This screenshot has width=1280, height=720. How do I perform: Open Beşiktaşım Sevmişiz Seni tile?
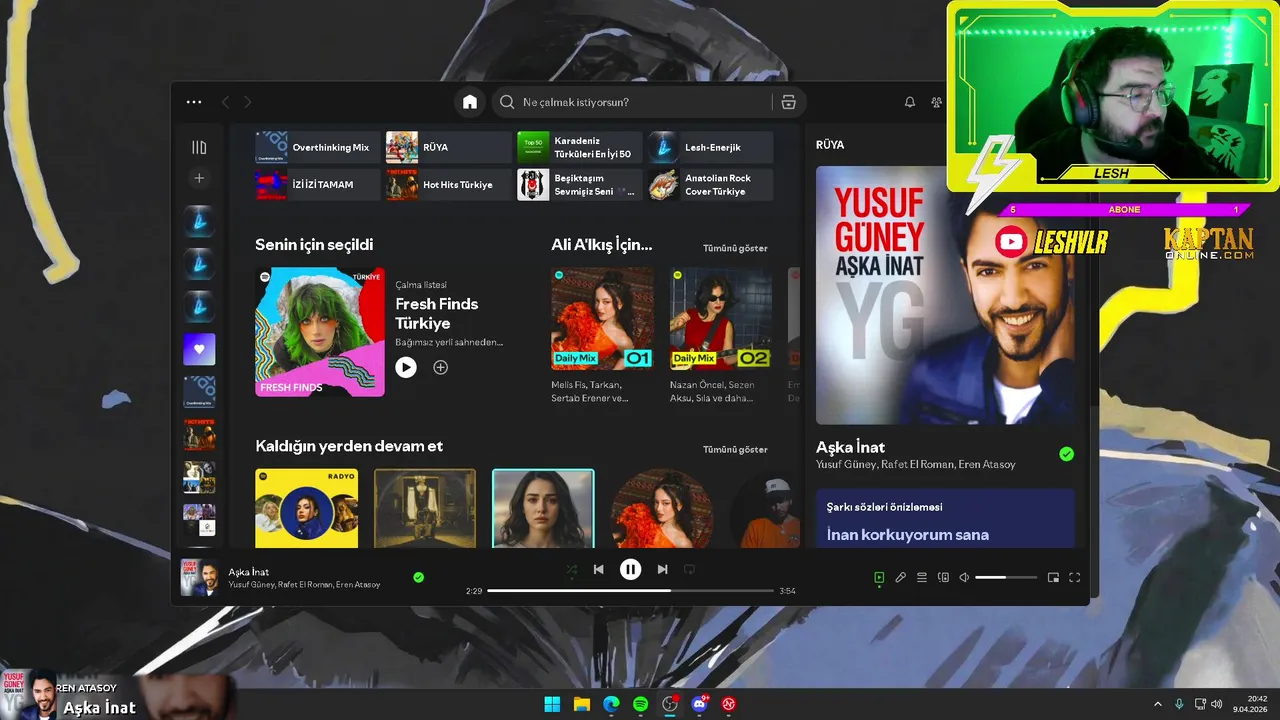580,185
